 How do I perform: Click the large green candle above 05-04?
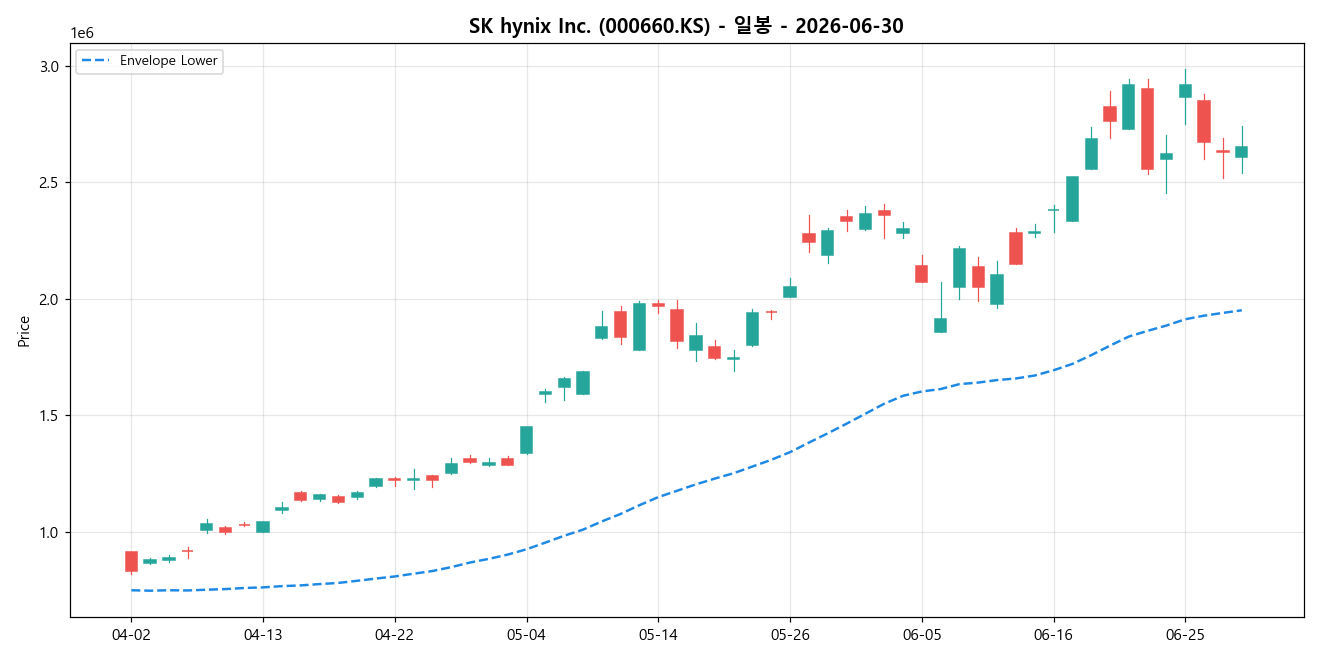pos(526,440)
